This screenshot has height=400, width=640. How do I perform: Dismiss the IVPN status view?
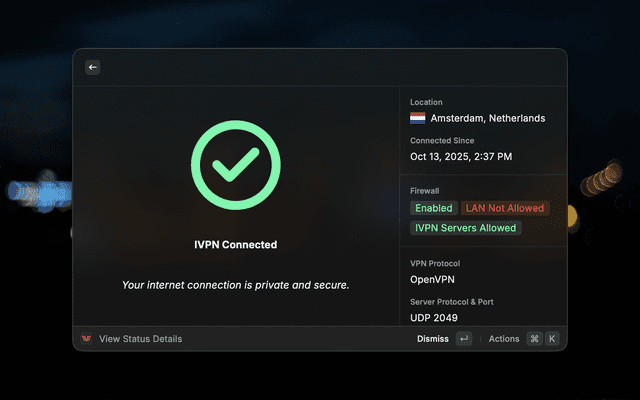[433, 339]
